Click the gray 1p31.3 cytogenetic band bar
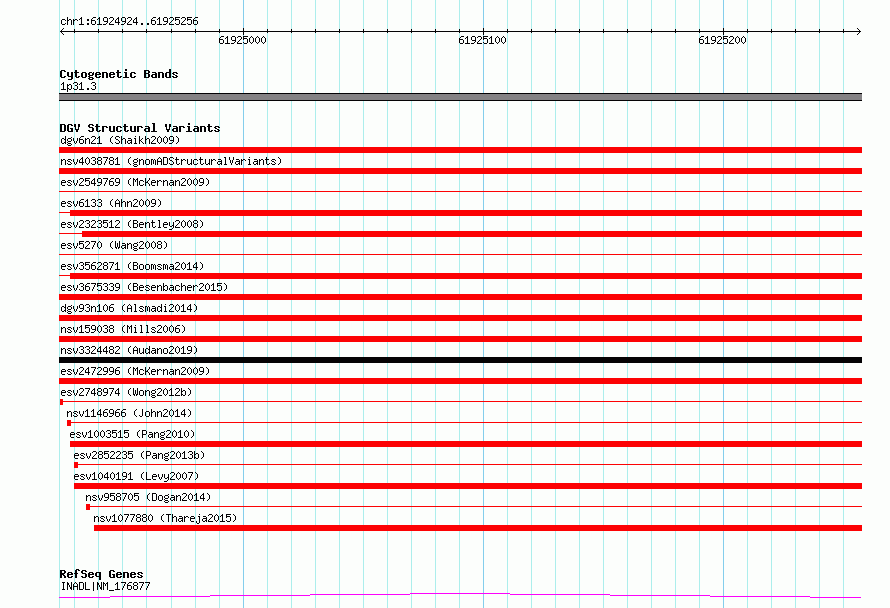Viewport: 890px width, 608px height. point(460,97)
